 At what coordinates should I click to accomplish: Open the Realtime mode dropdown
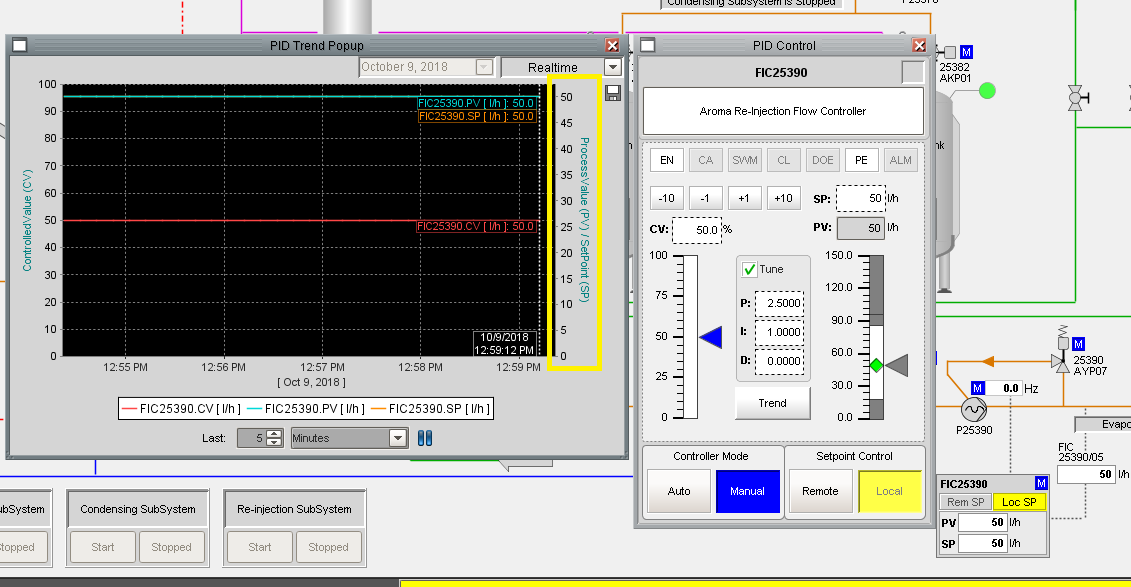612,68
